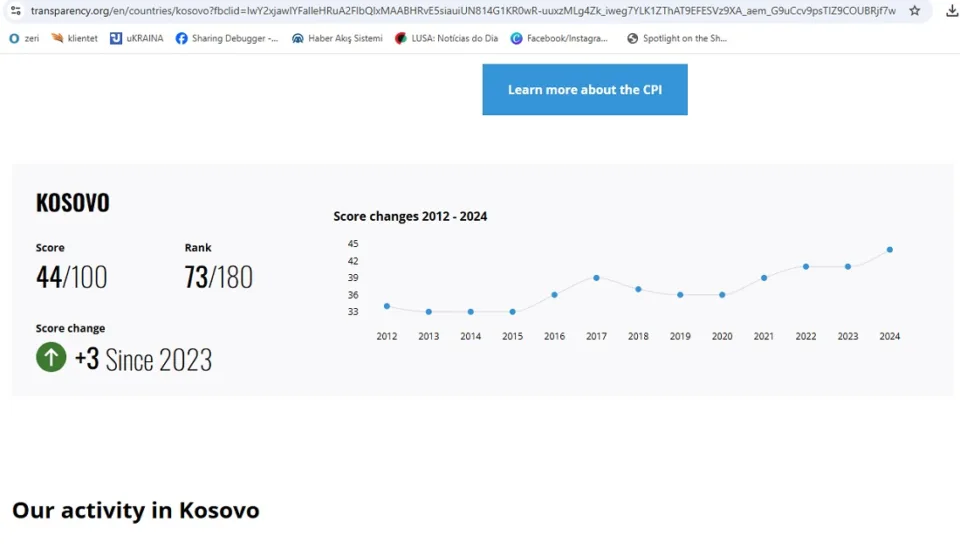The width and height of the screenshot is (960, 549).
Task: Open the Facebook/Instagram bookmark
Action: (559, 38)
